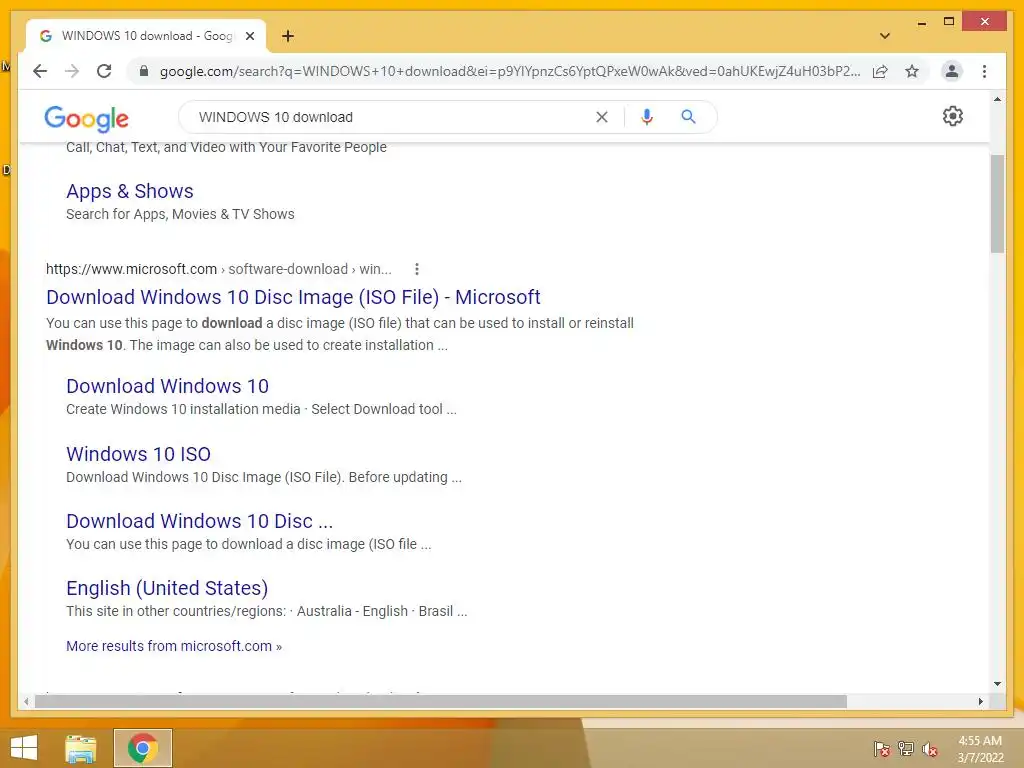Open the Chrome three-dot menu
Image resolution: width=1024 pixels, height=768 pixels.
pos(984,71)
